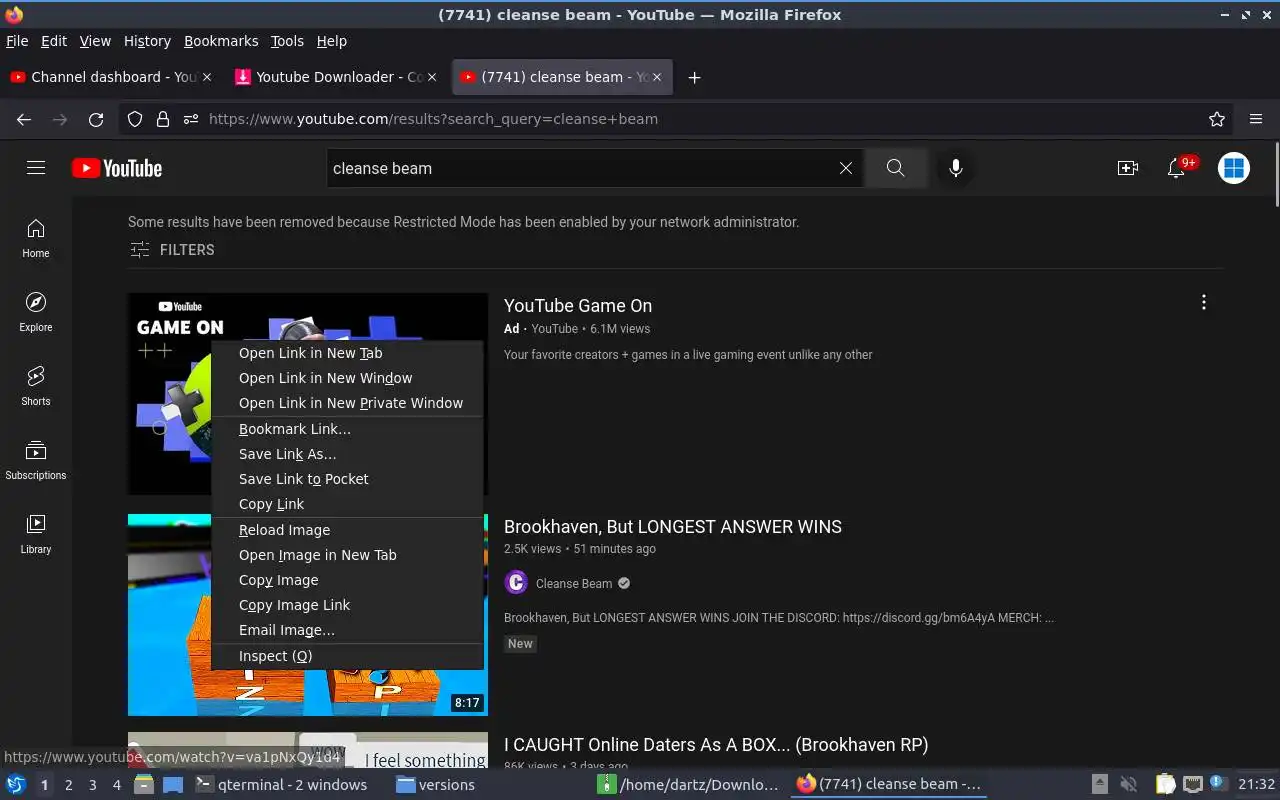Open the YouTube hamburger guide menu
1280x800 pixels.
coord(36,168)
